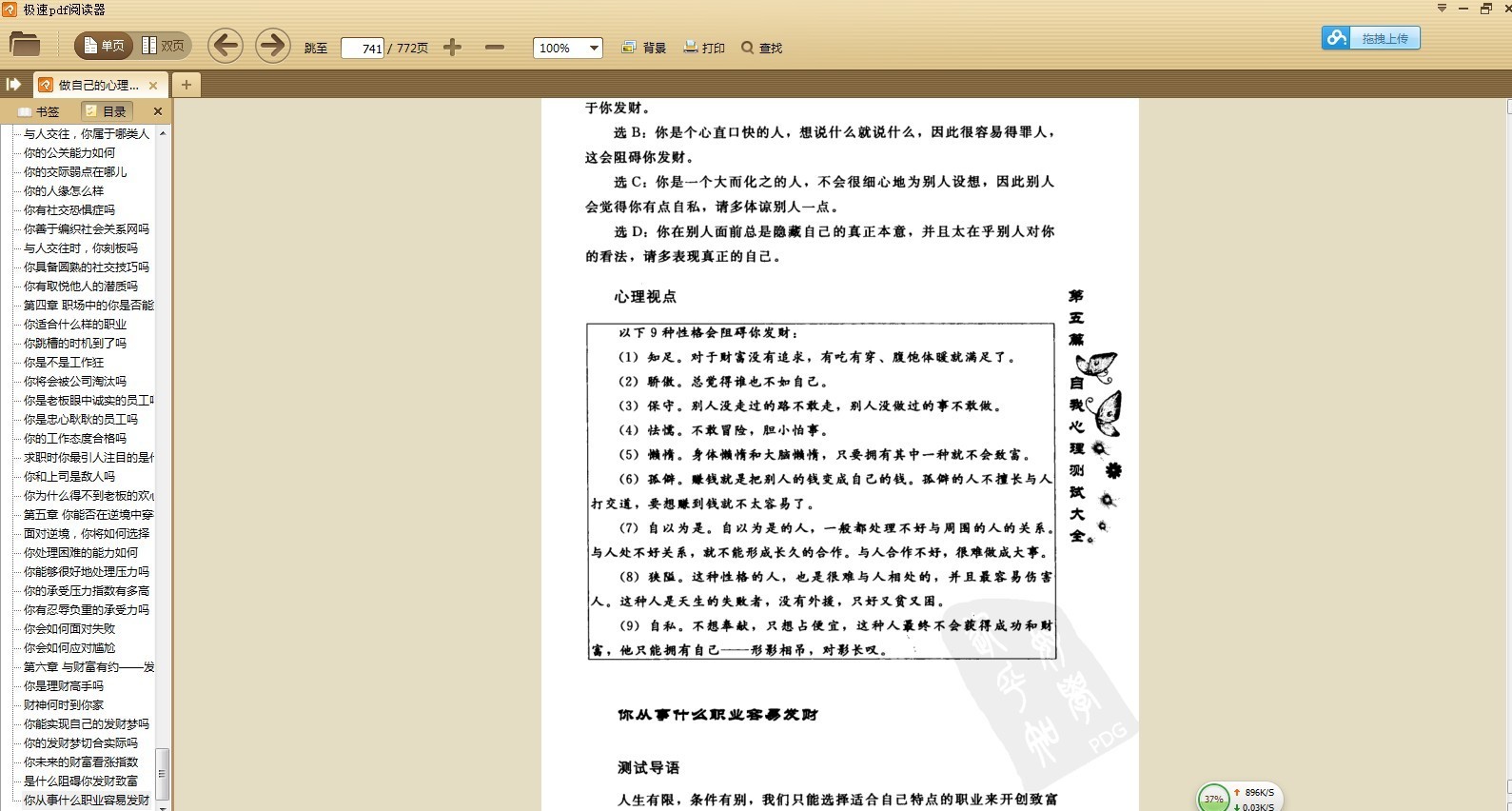Zoom in with the plus icon

[453, 47]
